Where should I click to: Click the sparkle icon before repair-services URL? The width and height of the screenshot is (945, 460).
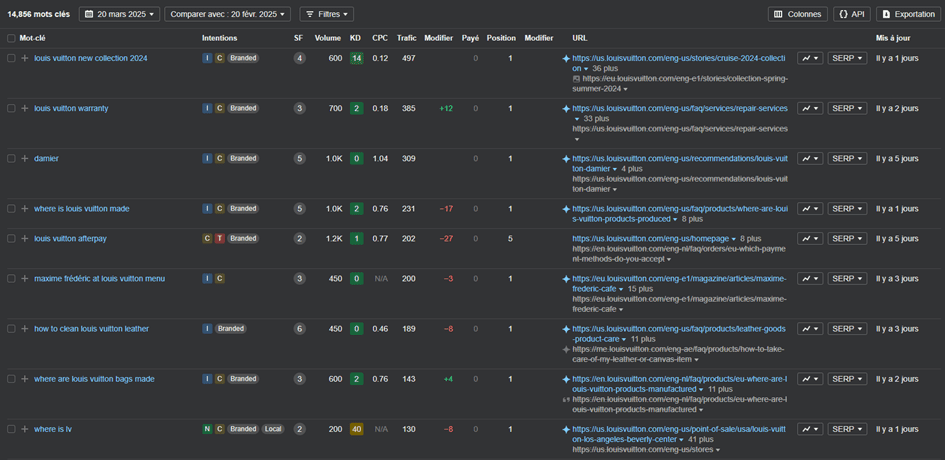click(566, 109)
